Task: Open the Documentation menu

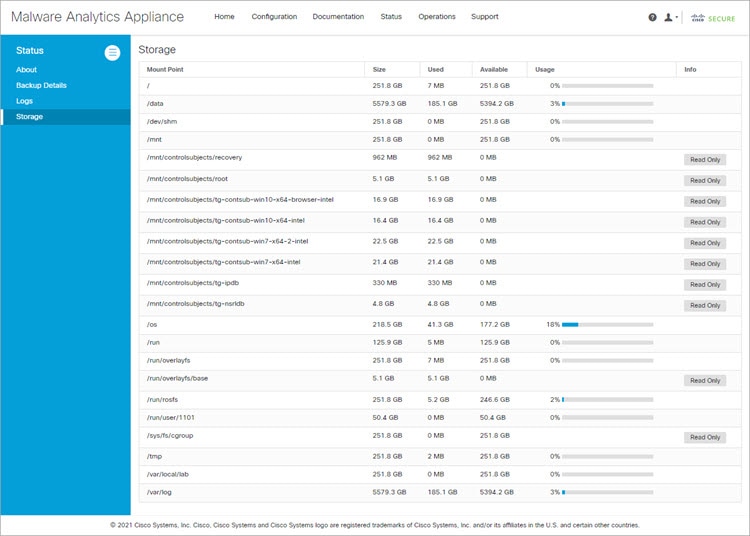Action: tap(338, 16)
